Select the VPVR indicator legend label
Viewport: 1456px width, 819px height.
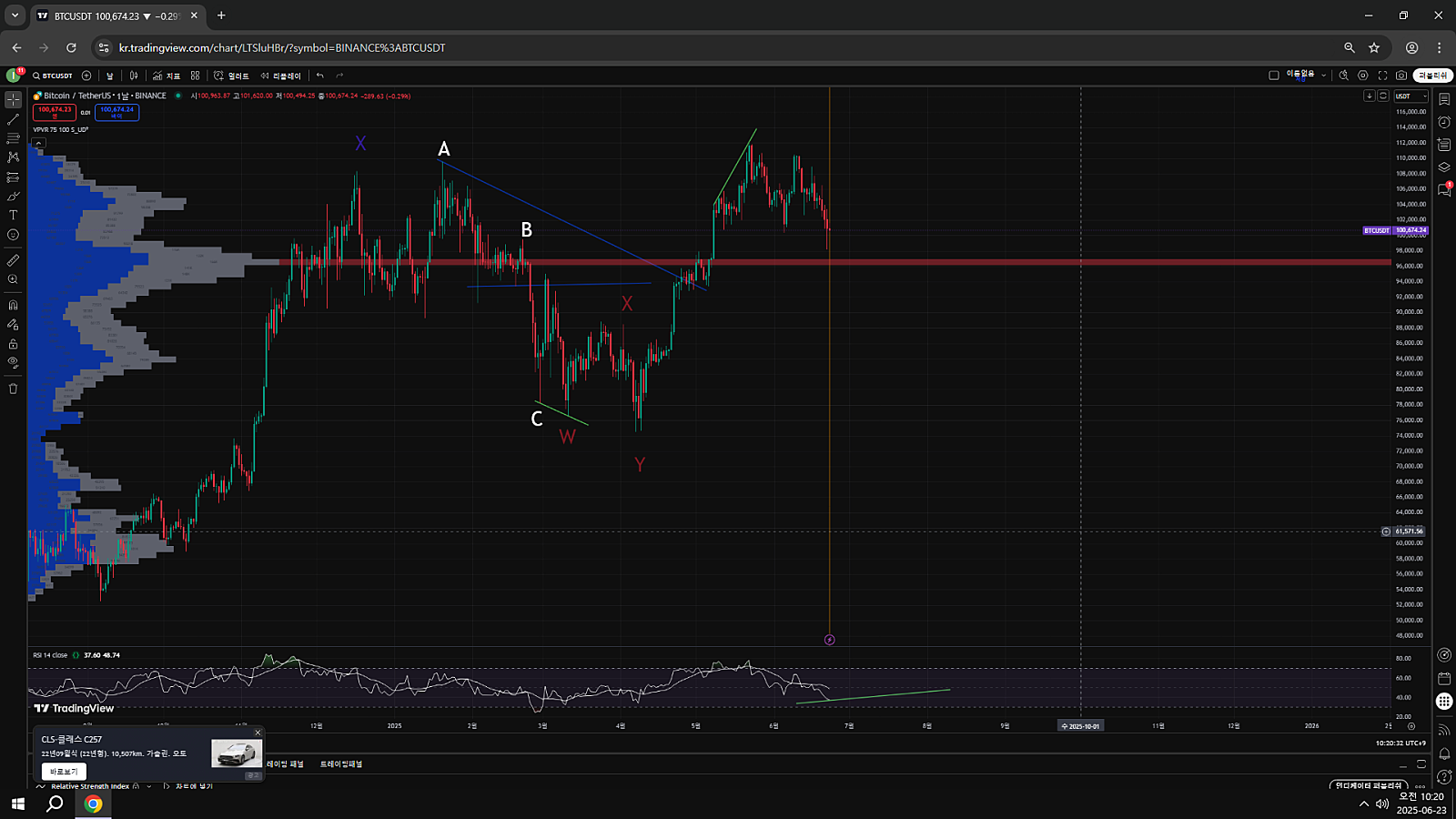tap(60, 130)
